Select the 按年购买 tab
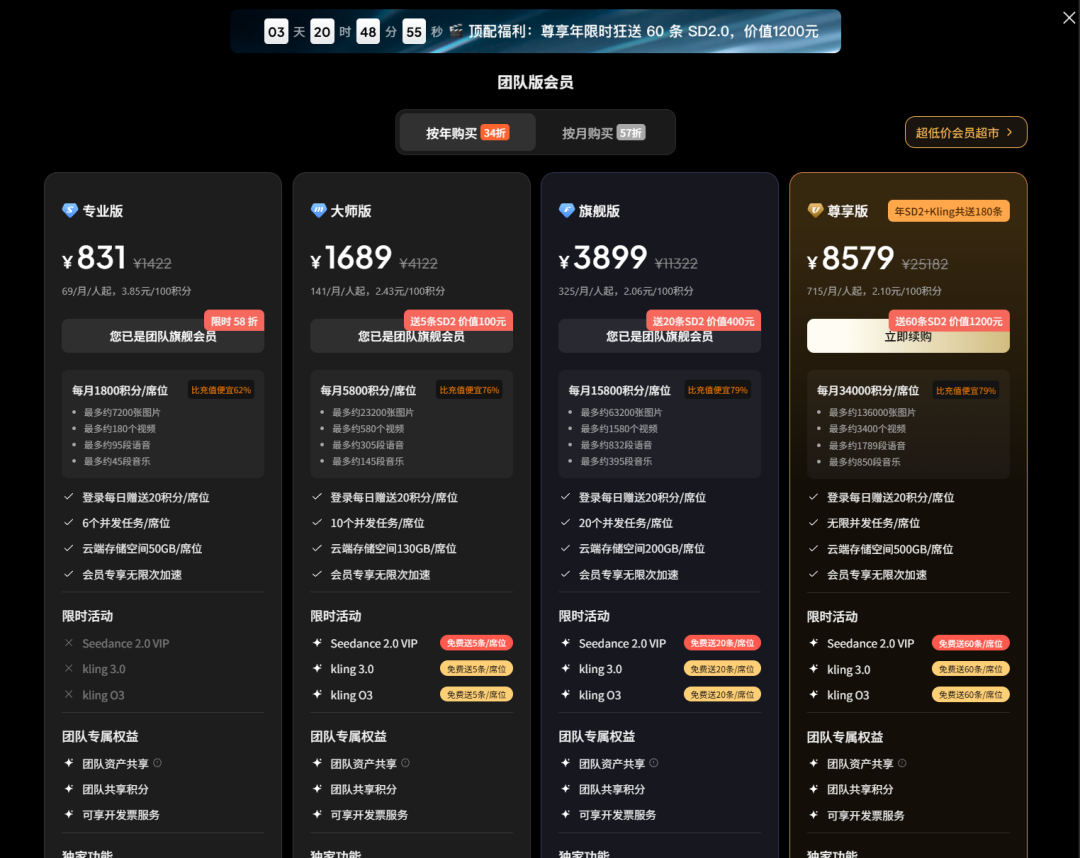 point(466,131)
